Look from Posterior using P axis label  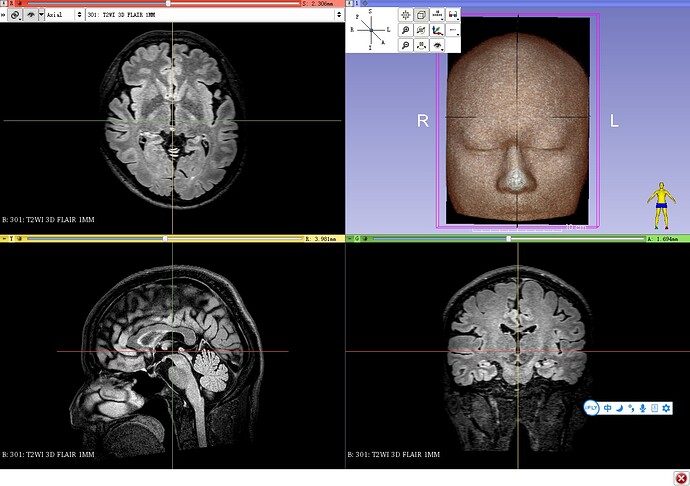click(357, 17)
